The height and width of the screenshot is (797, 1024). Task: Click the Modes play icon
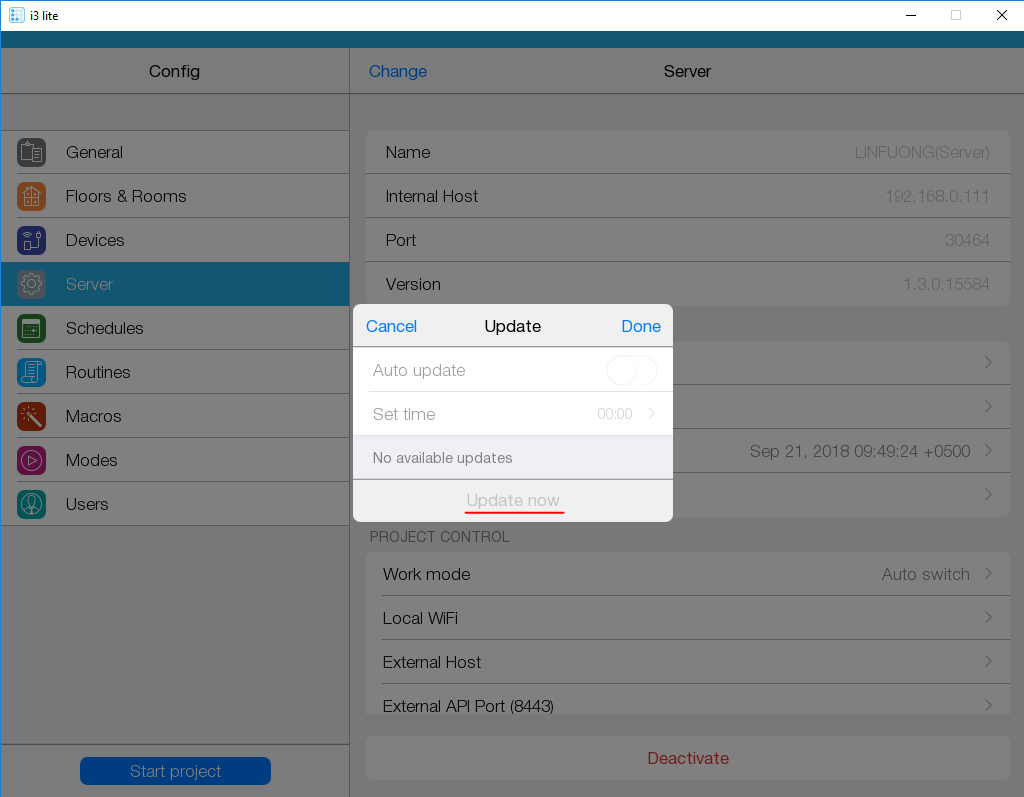[31, 460]
